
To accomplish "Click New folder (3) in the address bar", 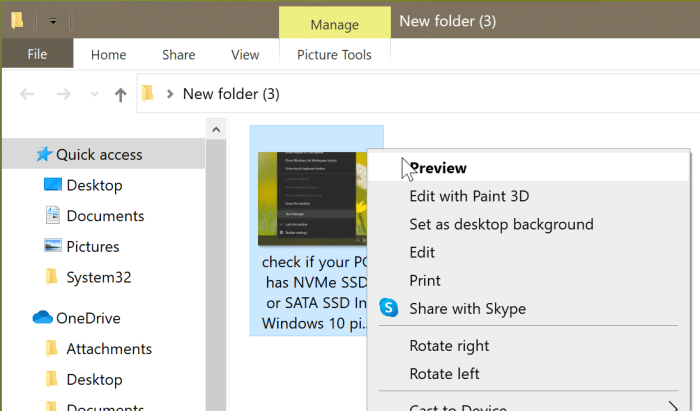I will point(231,94).
